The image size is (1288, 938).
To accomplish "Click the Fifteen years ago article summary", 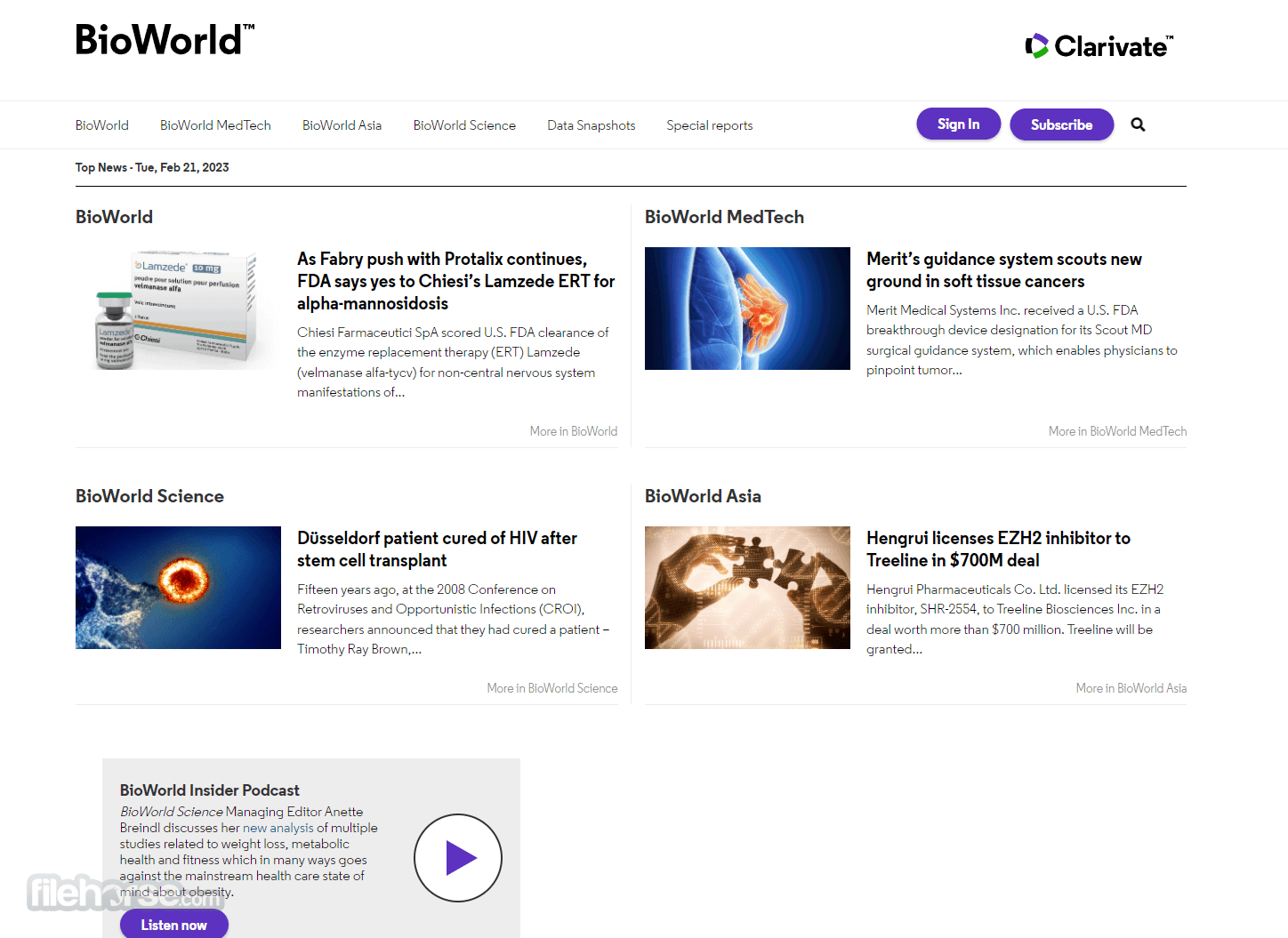I will (454, 620).
